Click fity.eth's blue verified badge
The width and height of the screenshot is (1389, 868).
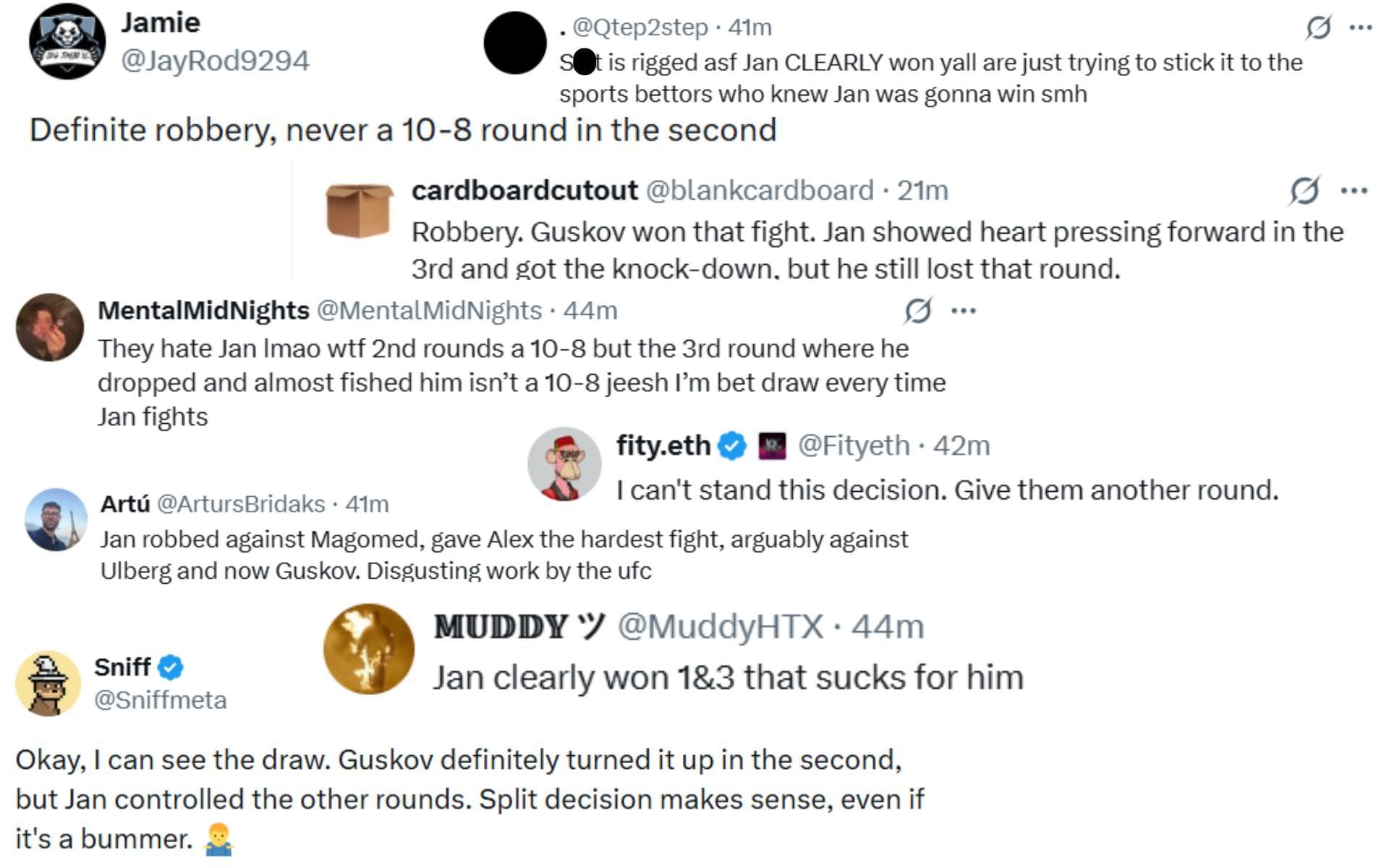(731, 446)
